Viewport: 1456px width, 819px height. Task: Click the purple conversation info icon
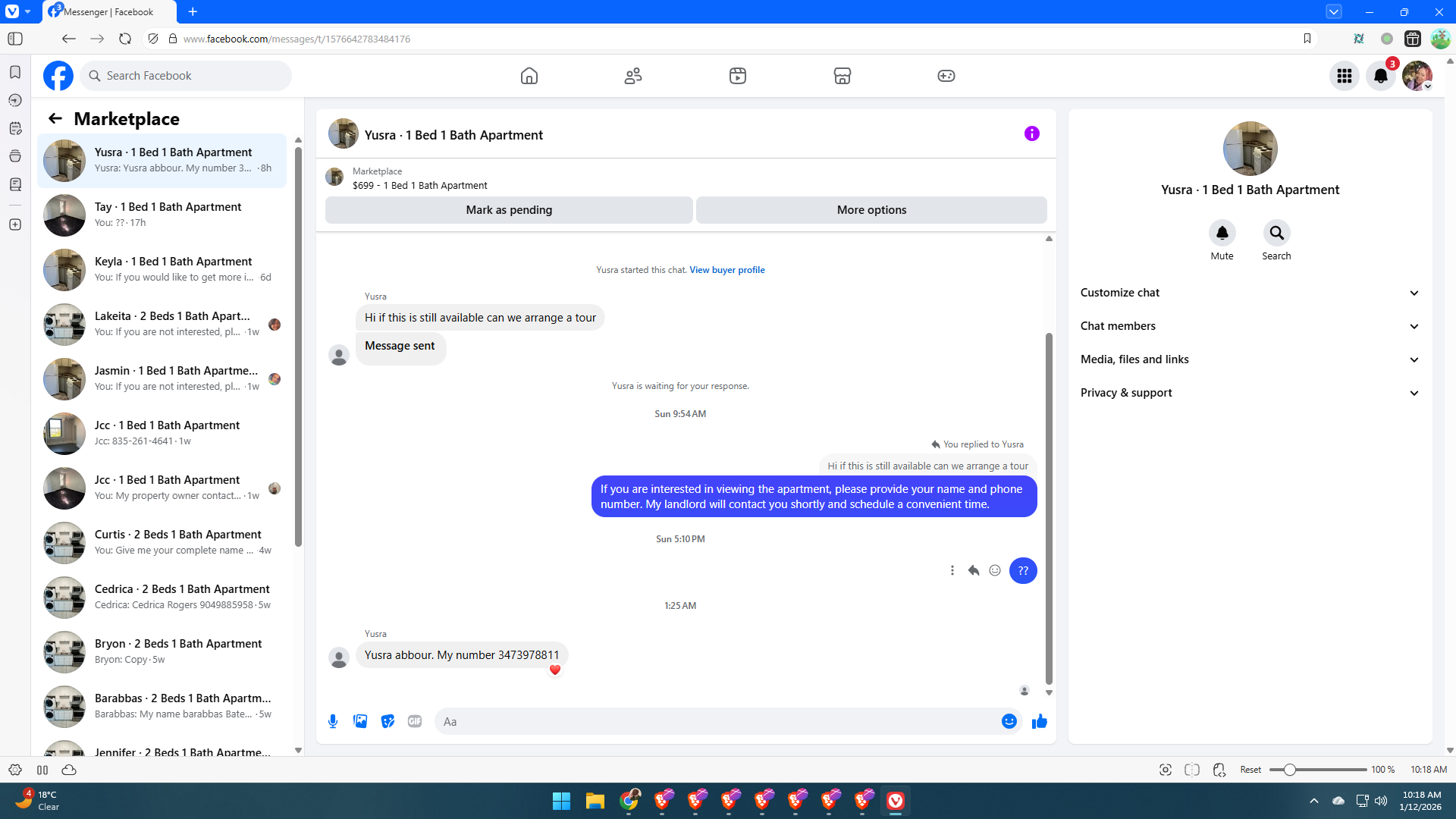[x=1031, y=133]
